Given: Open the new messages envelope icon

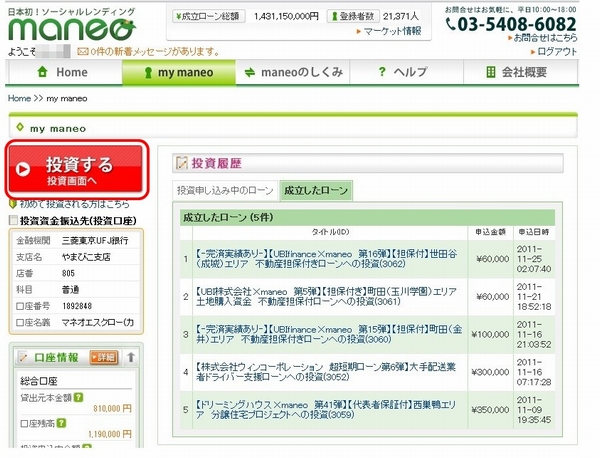Looking at the screenshot, I should point(83,51).
